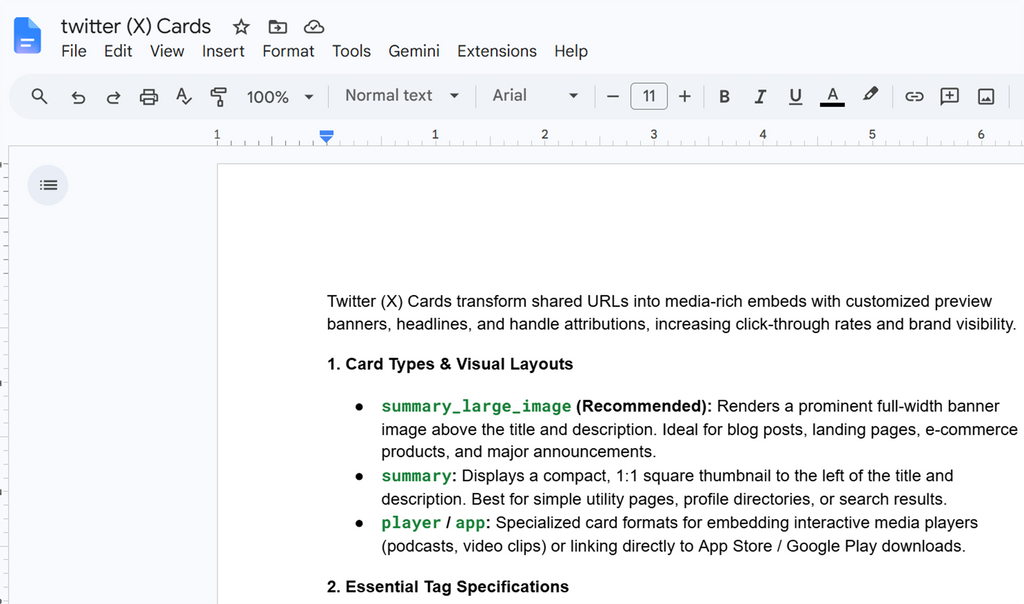Open the View menu

point(167,51)
